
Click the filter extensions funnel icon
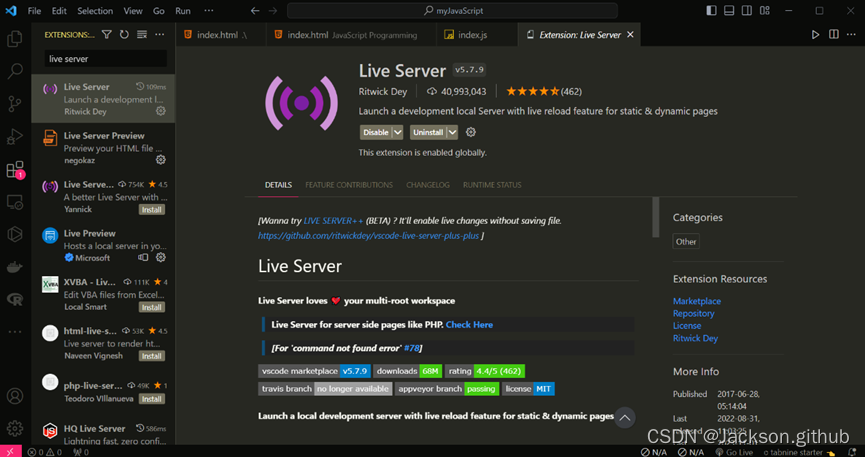107,34
